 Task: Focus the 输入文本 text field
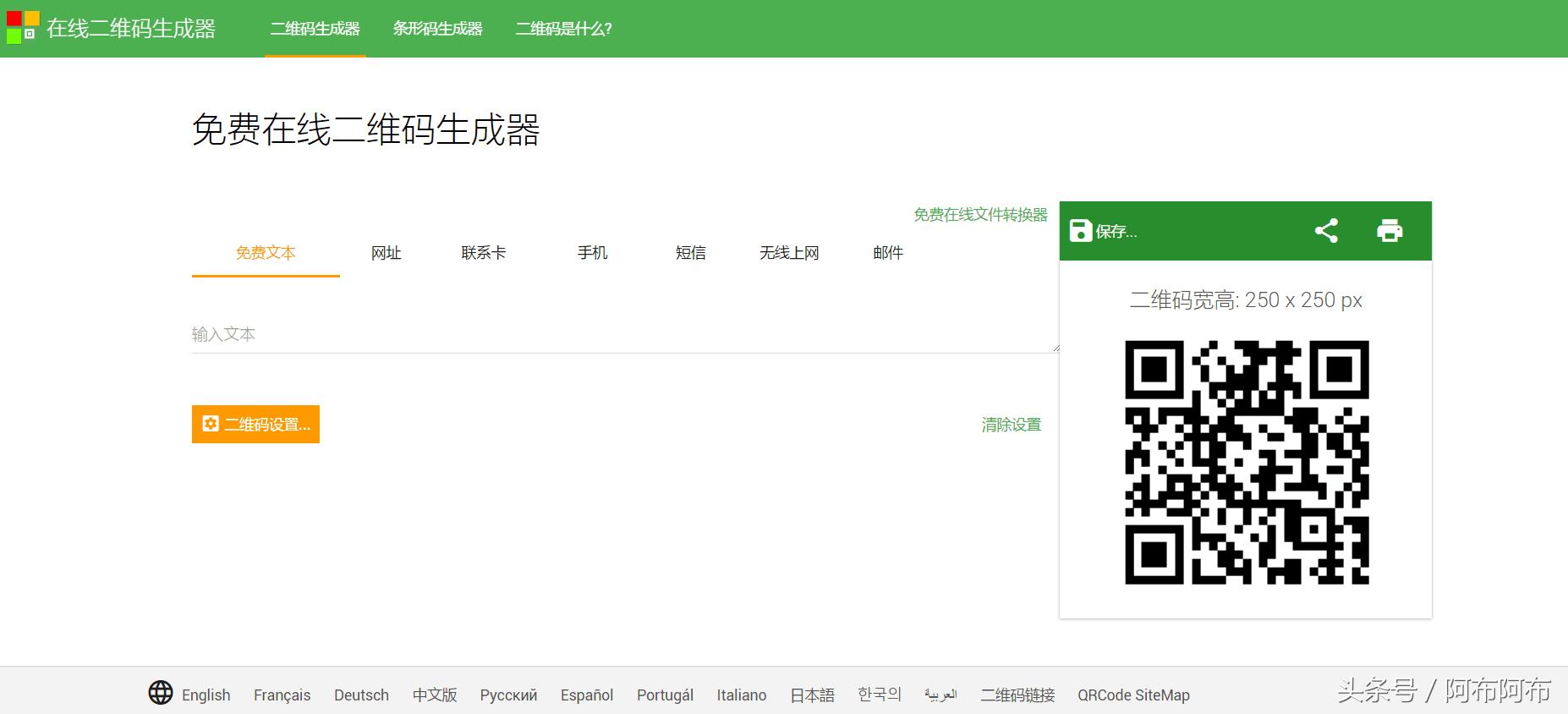(x=625, y=334)
